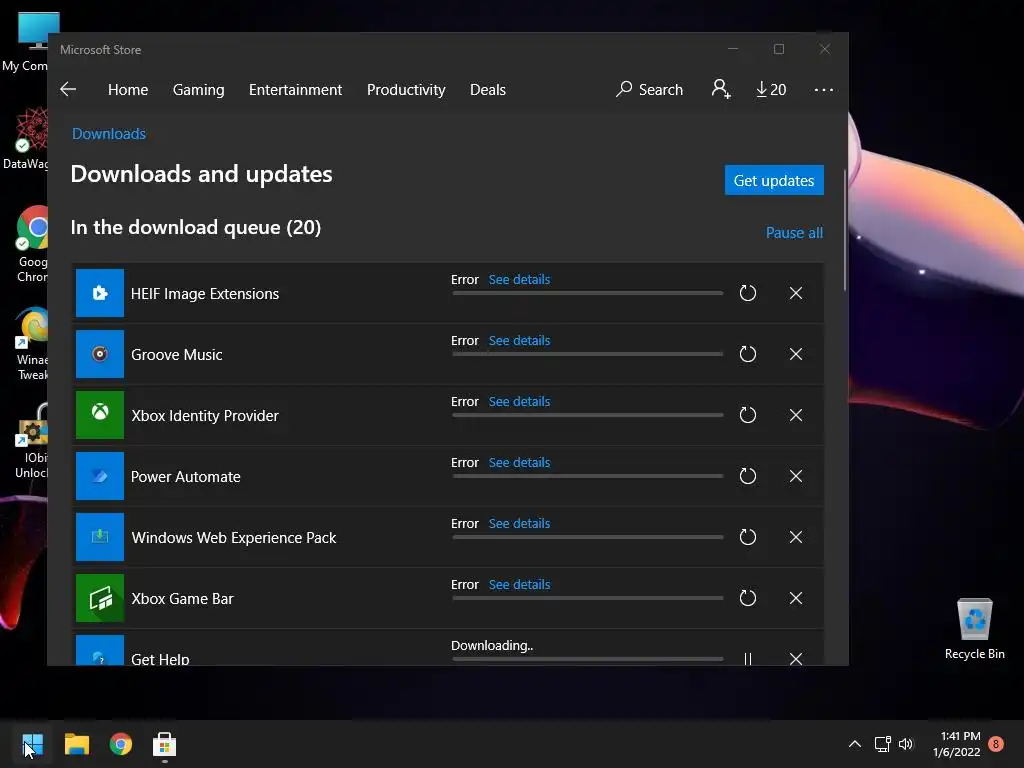Select the Power Automate row name
1024x768 pixels.
185,477
